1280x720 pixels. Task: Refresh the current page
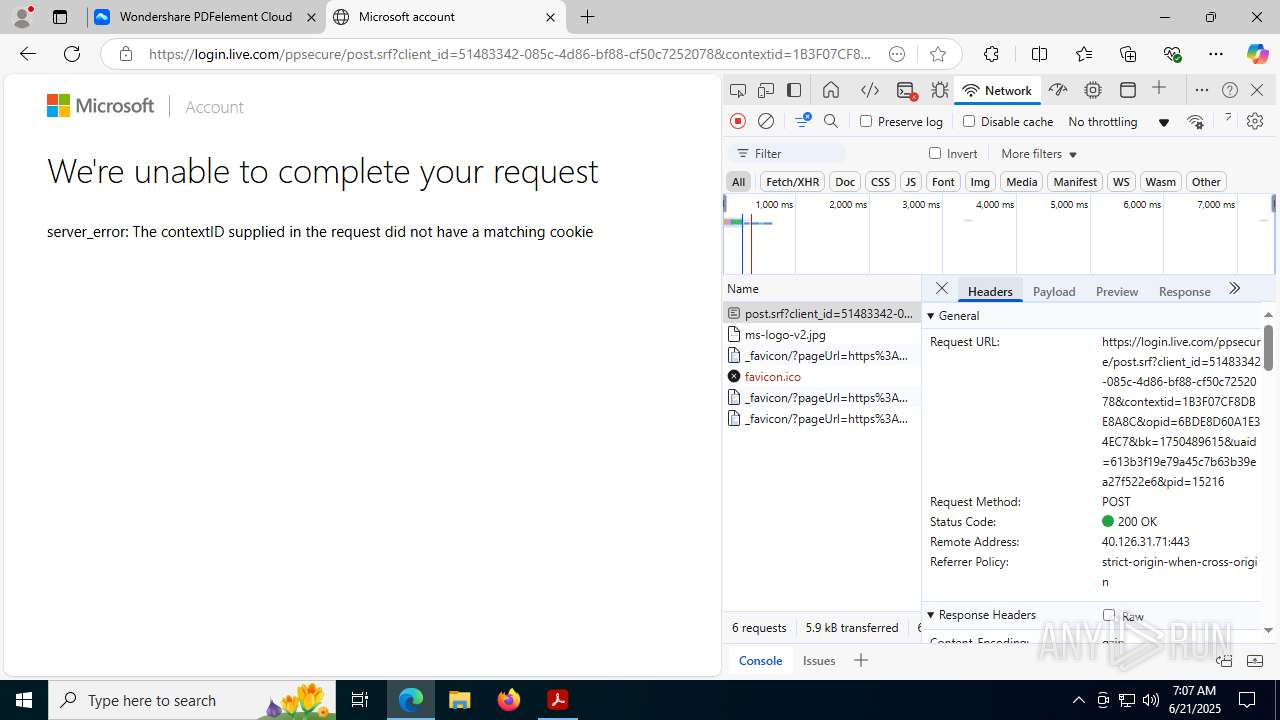tap(72, 54)
